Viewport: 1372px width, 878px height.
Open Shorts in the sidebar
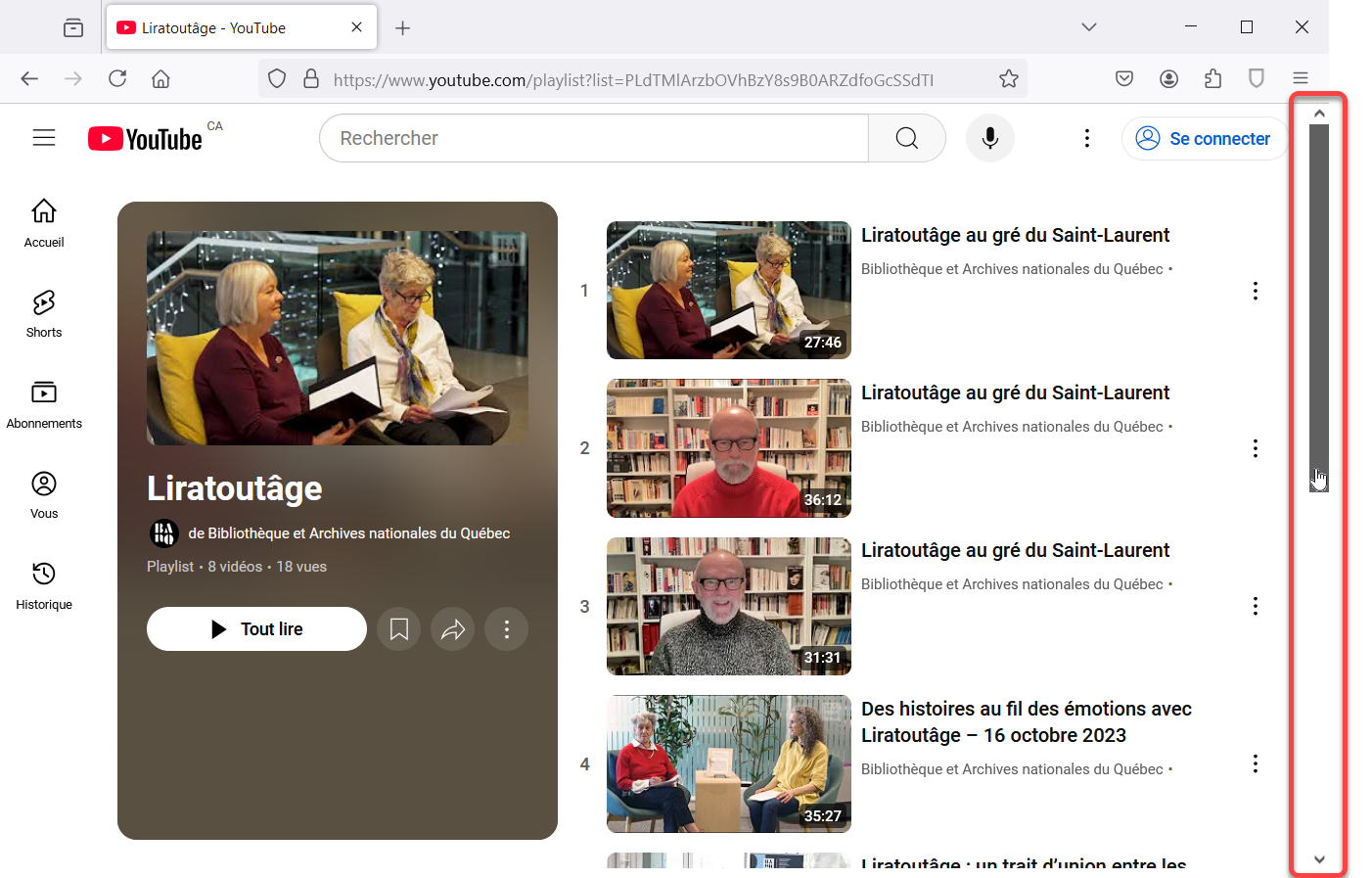coord(44,314)
